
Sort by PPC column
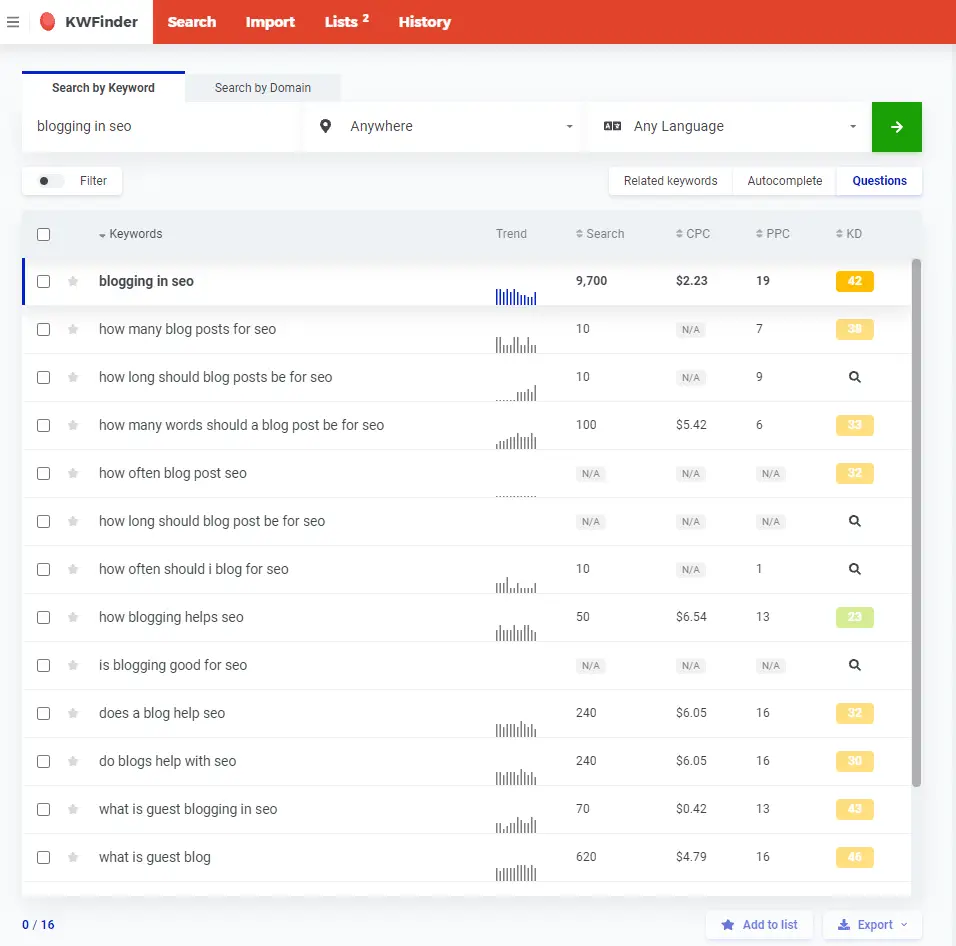(x=772, y=234)
